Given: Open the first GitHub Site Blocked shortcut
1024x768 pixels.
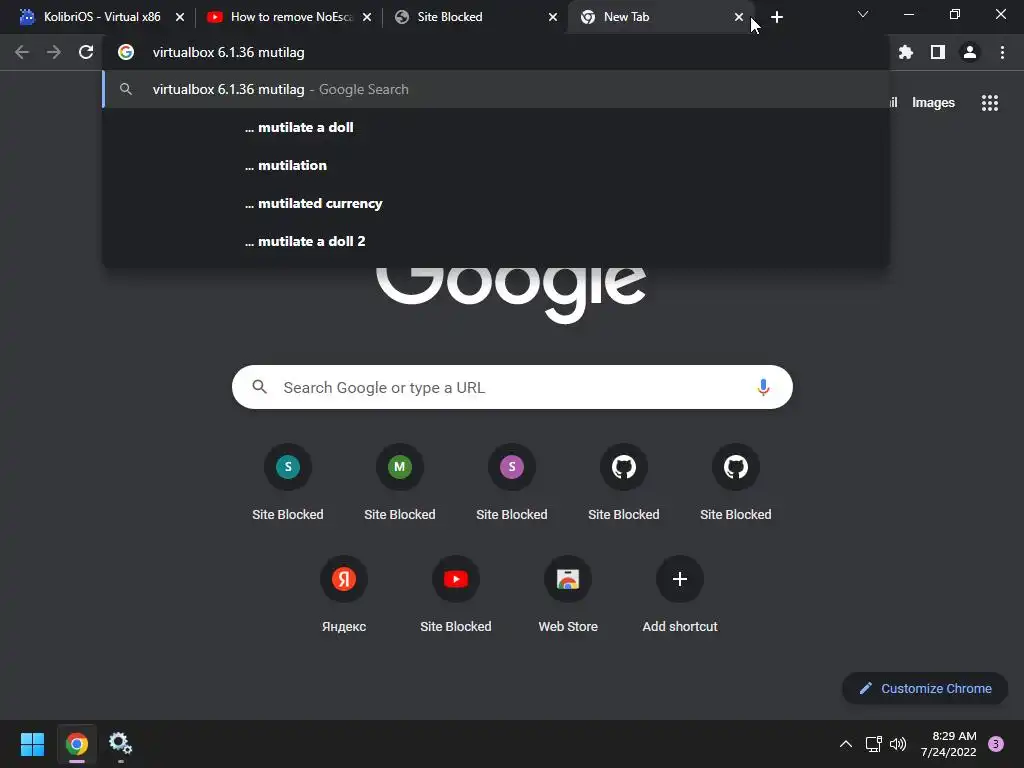Looking at the screenshot, I should click(624, 481).
